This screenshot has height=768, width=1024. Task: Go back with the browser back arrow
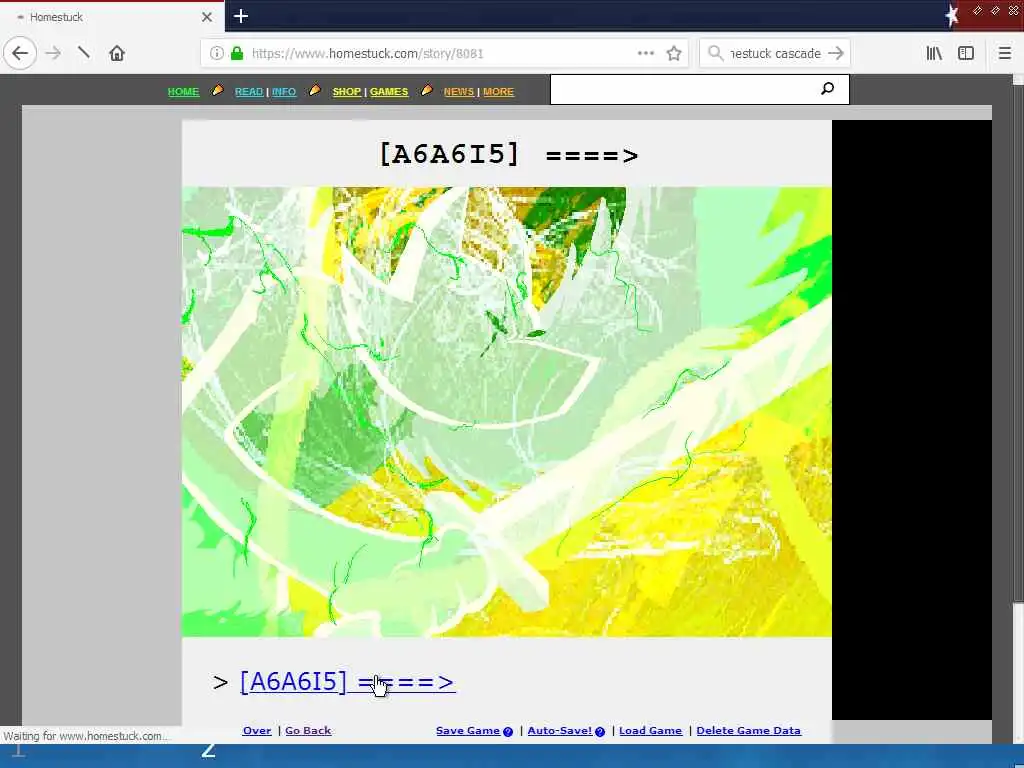pyautogui.click(x=20, y=53)
